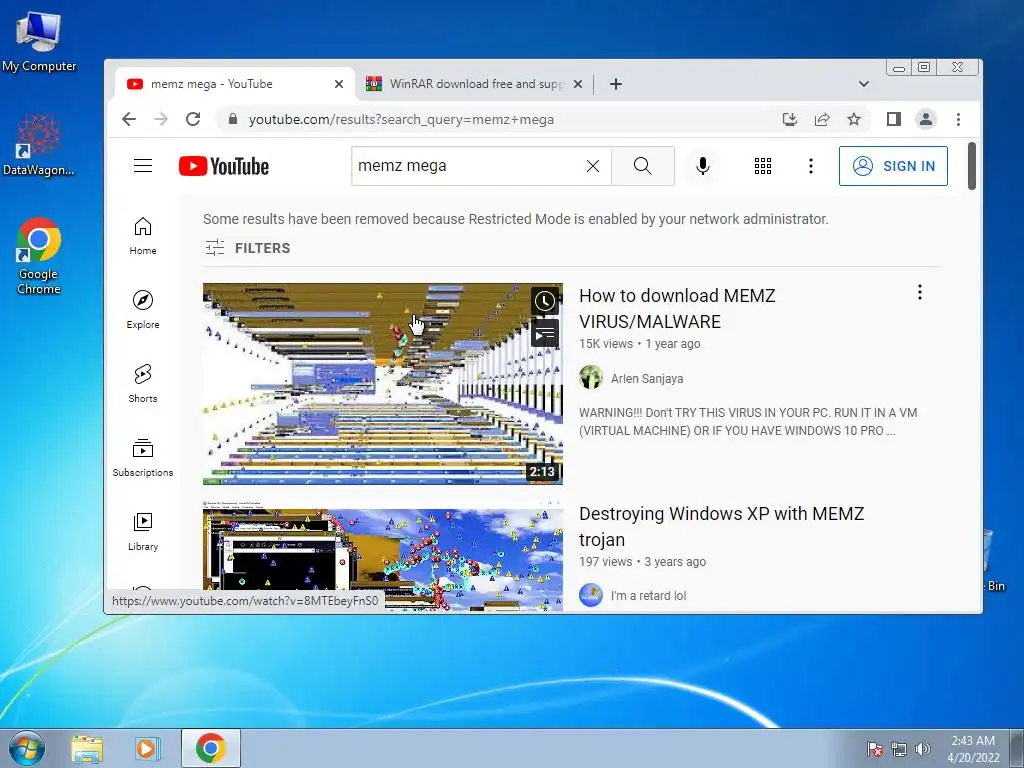Click the network tray icon
This screenshot has width=1024, height=768.
click(x=899, y=749)
